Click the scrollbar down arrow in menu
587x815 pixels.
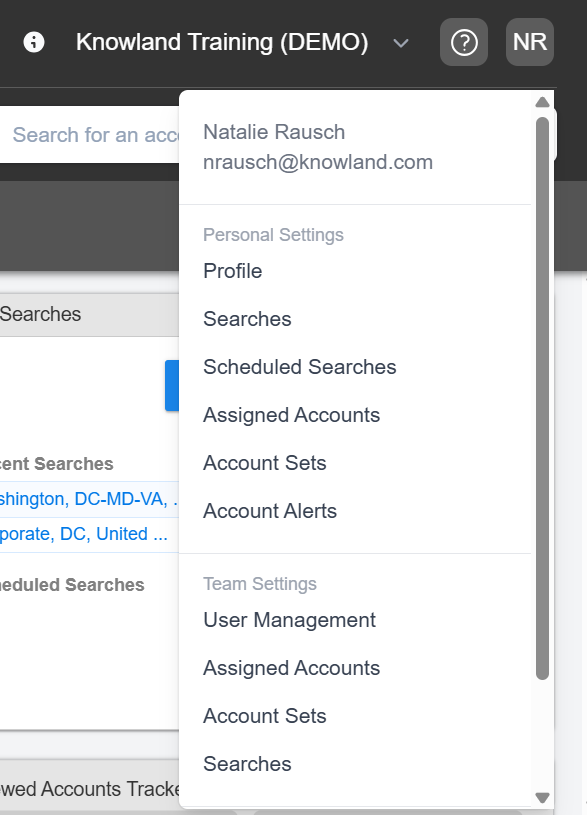point(542,797)
